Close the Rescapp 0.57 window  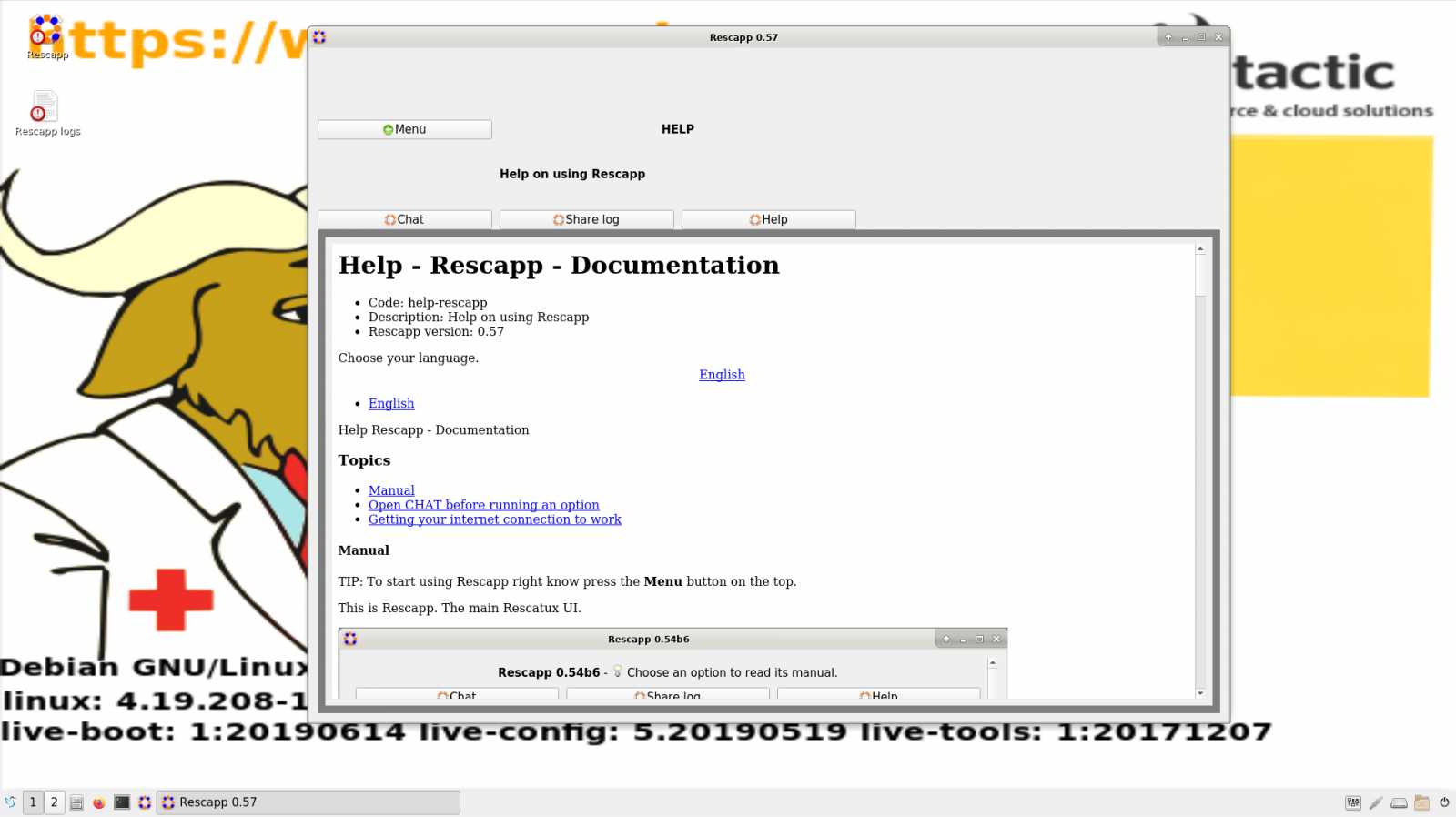(1218, 37)
